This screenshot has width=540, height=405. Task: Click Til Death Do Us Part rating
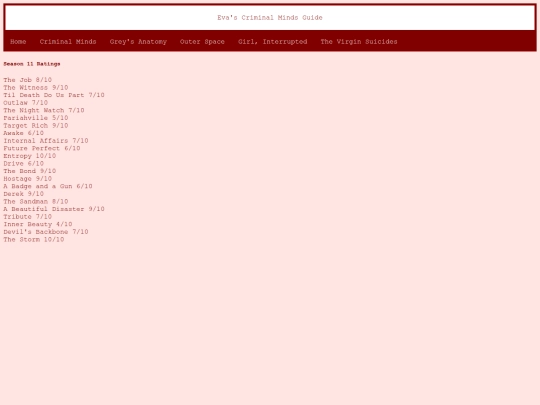[54, 95]
